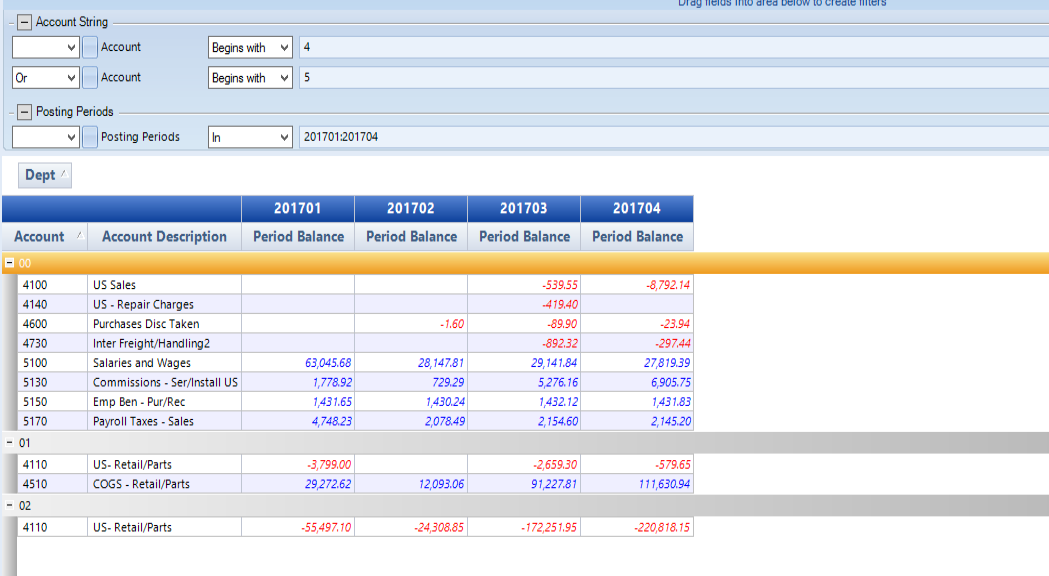Select the 201704 period column header

pos(637,208)
